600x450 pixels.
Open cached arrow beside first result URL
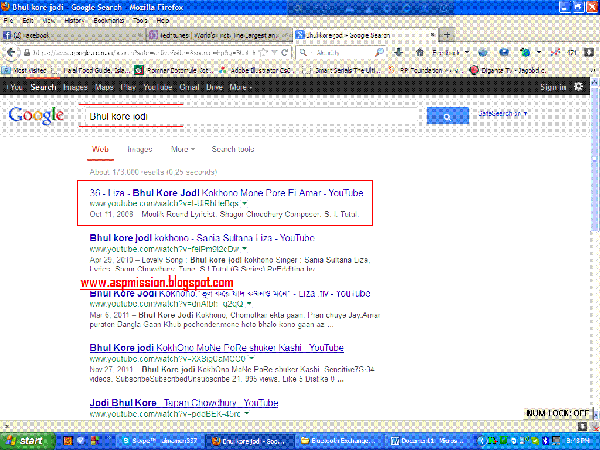point(245,203)
